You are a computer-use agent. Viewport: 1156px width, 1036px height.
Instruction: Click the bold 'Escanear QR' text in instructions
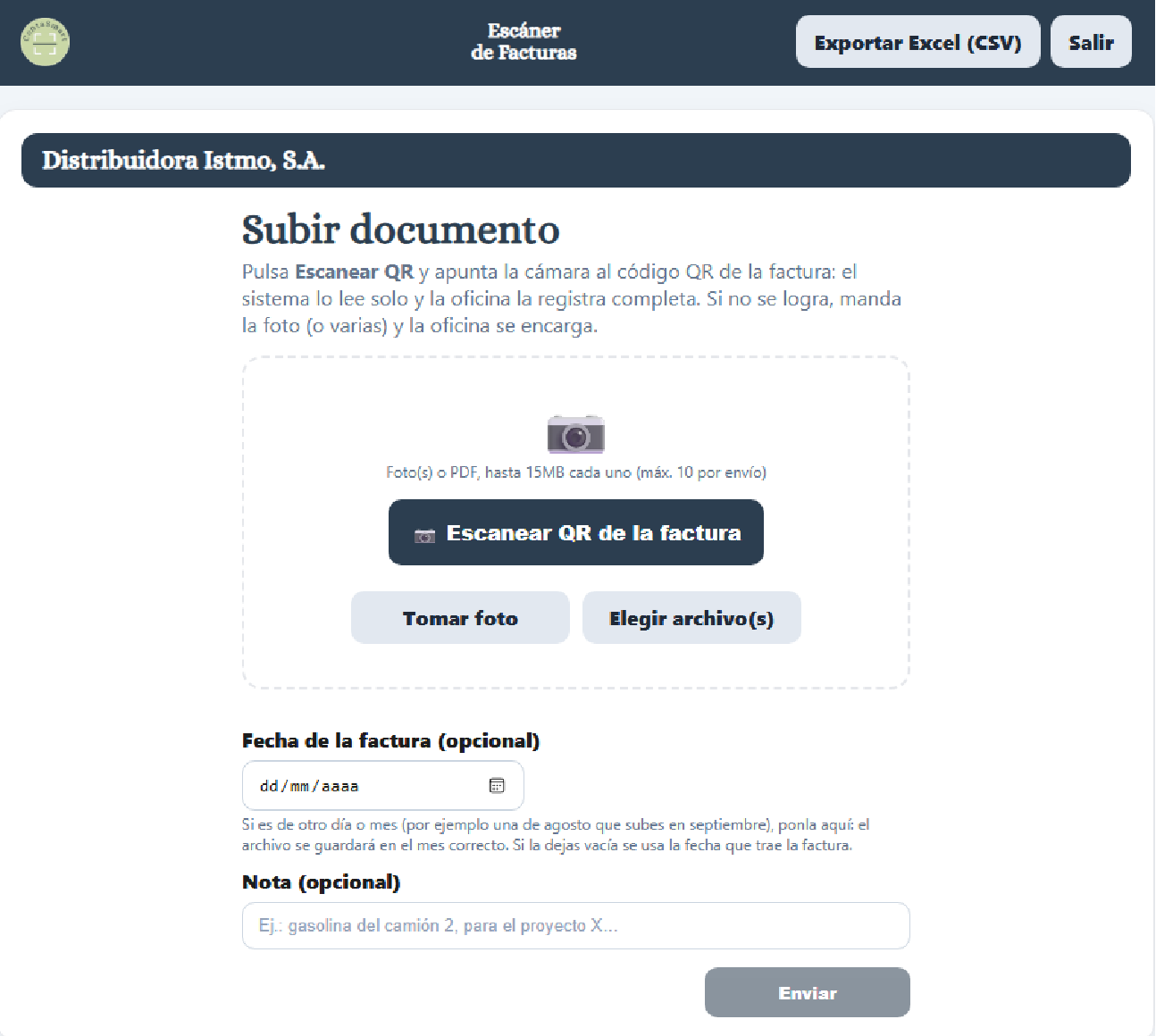click(355, 272)
